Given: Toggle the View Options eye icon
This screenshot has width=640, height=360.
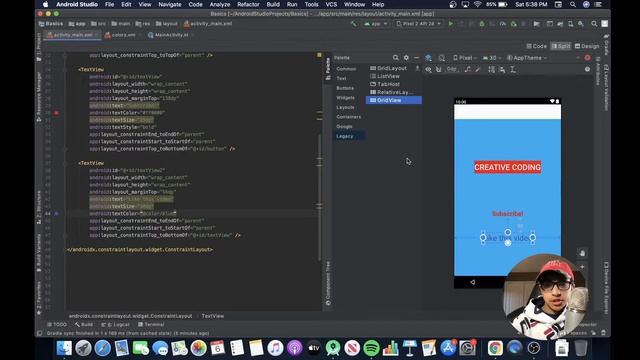Looking at the screenshot, I should point(428,69).
